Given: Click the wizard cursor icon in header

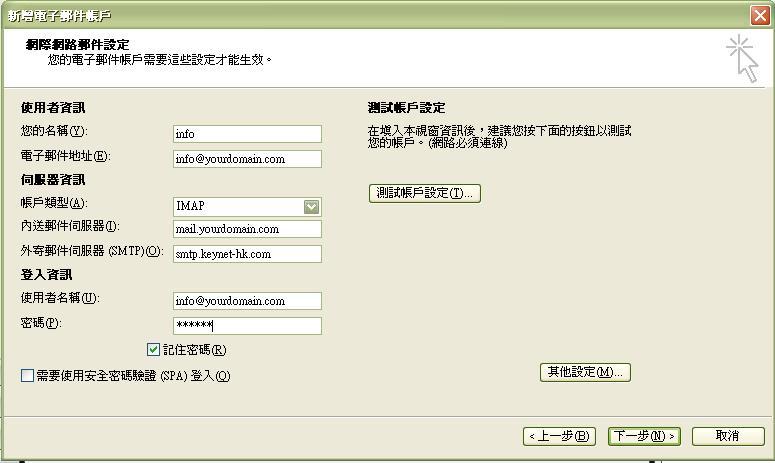Looking at the screenshot, I should 742,58.
